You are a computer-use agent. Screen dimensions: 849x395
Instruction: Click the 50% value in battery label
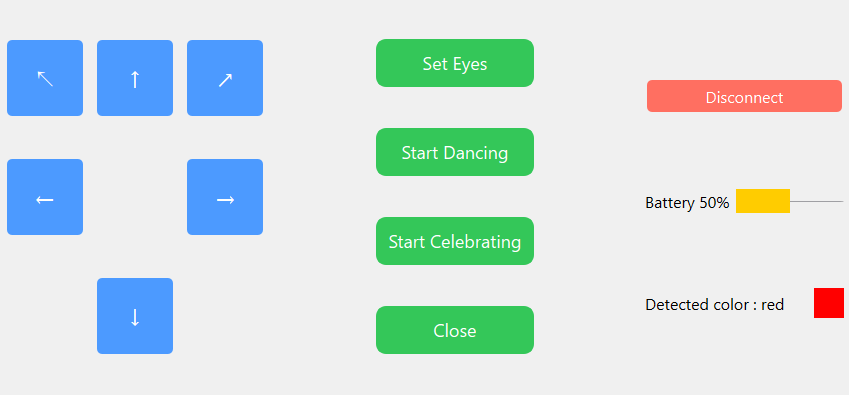[x=714, y=203]
